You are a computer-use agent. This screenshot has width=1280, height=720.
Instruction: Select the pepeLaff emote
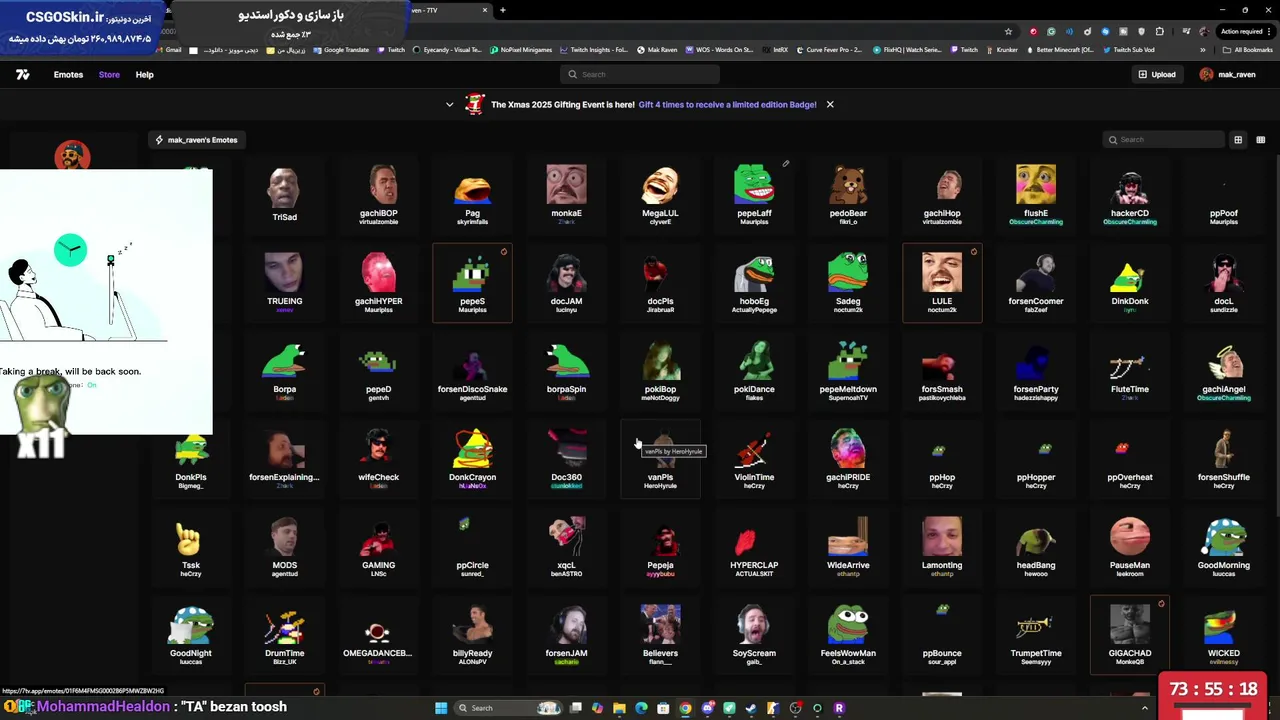(x=754, y=195)
